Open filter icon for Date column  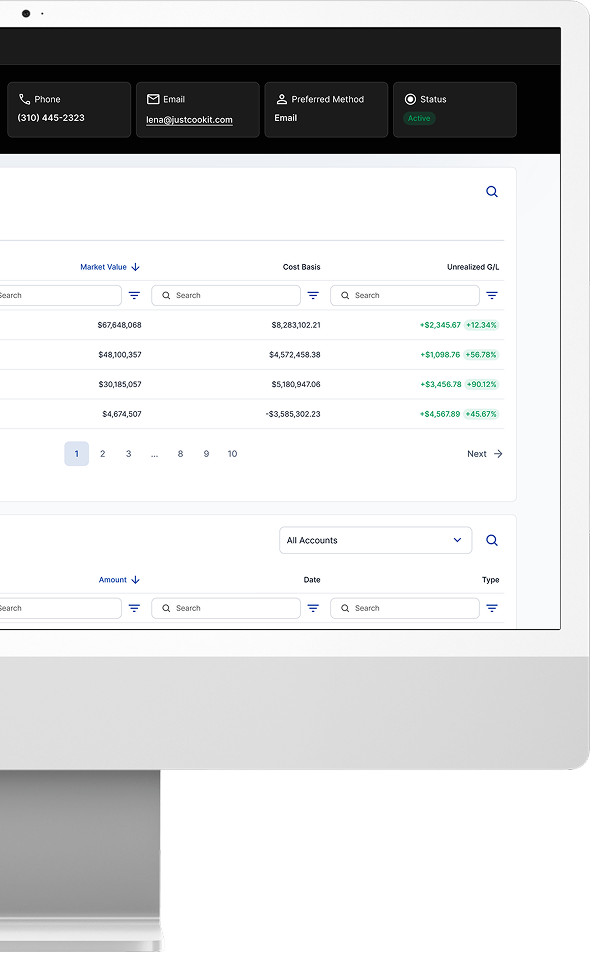(313, 608)
